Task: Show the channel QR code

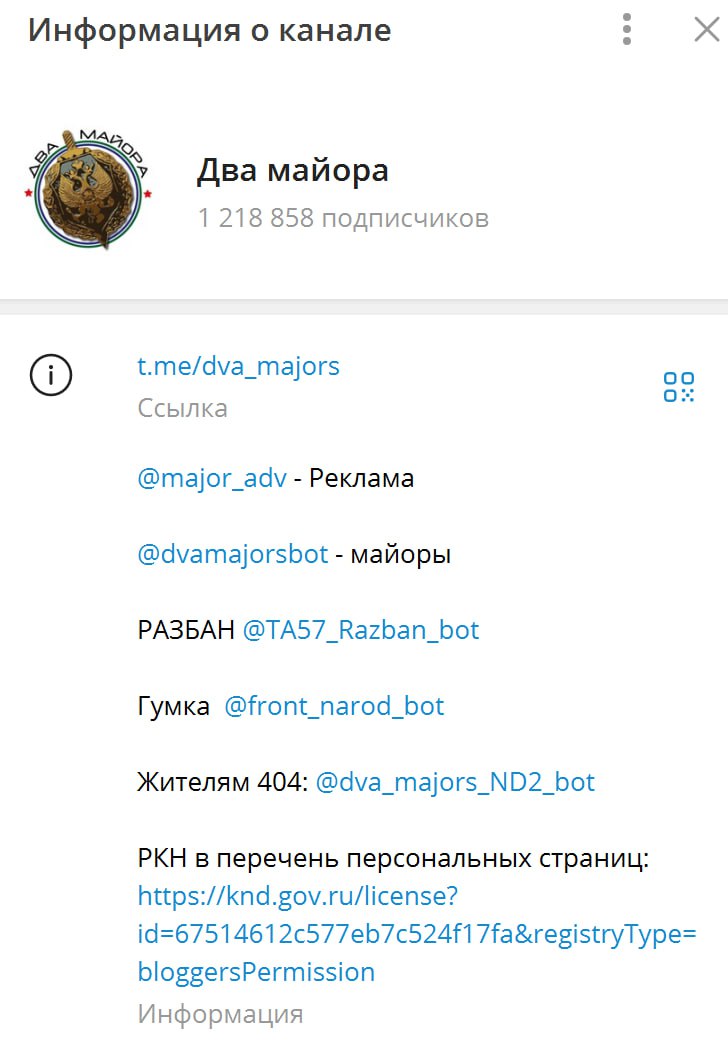Action: (x=679, y=387)
